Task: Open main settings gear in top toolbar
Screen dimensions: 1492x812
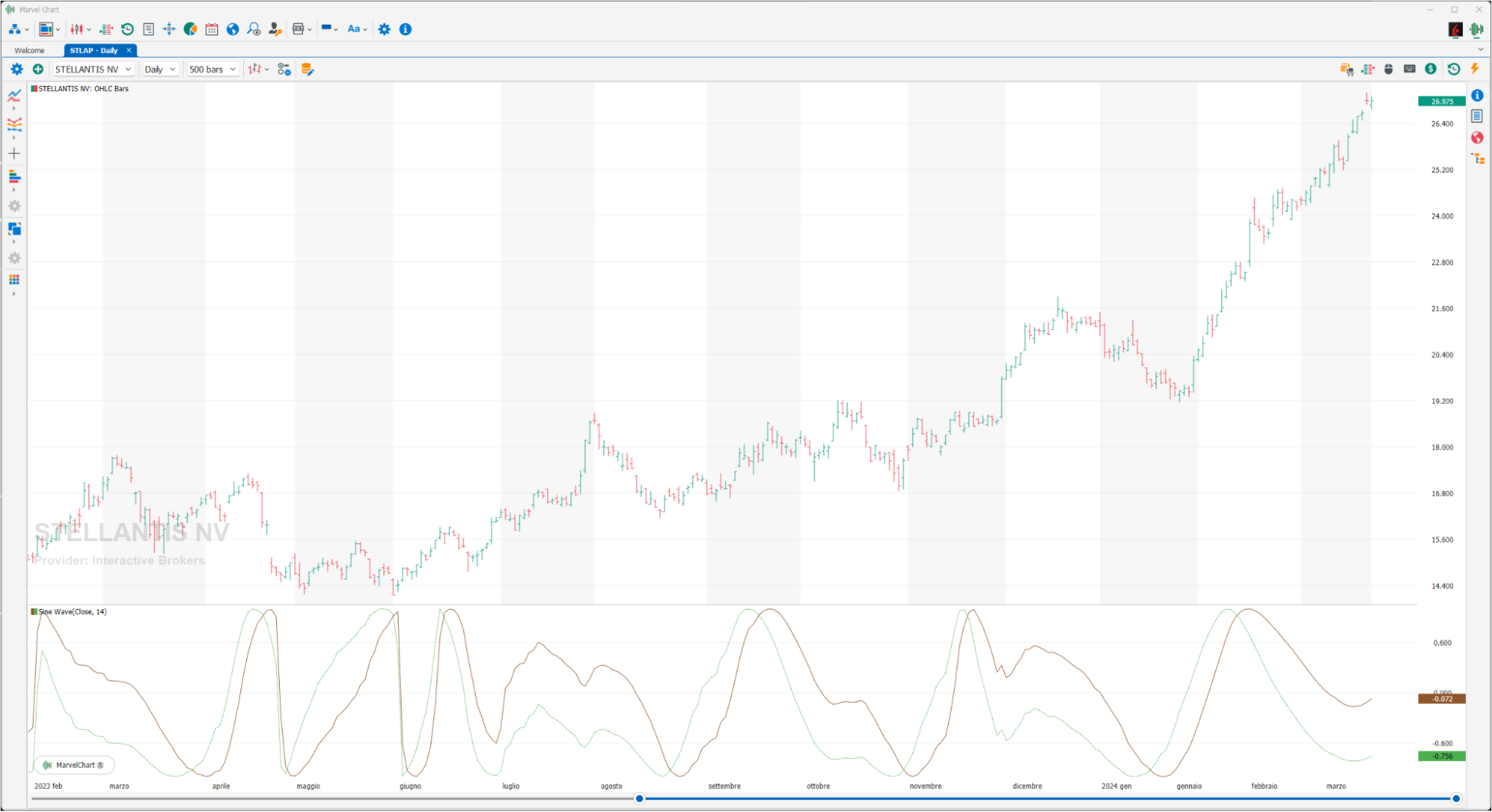Action: (x=384, y=29)
